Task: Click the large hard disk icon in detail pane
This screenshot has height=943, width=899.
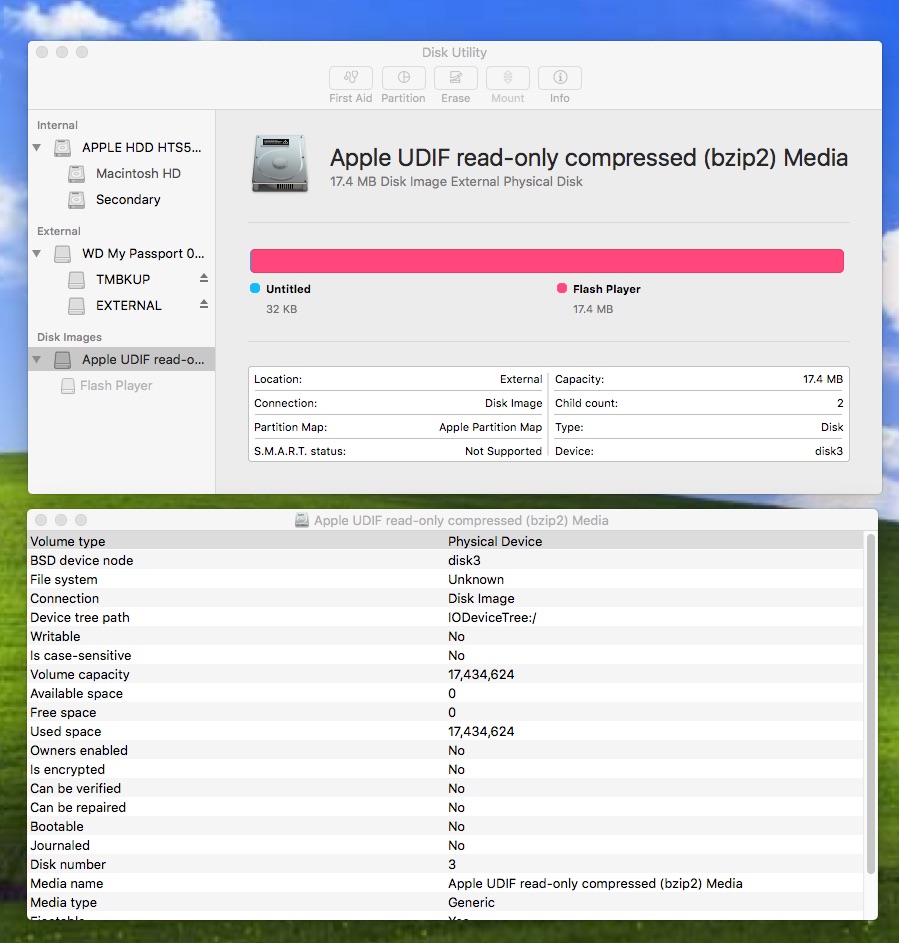Action: 280,164
